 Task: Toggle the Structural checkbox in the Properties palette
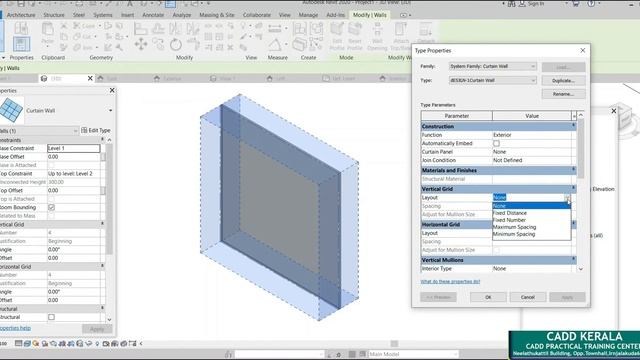[51, 317]
